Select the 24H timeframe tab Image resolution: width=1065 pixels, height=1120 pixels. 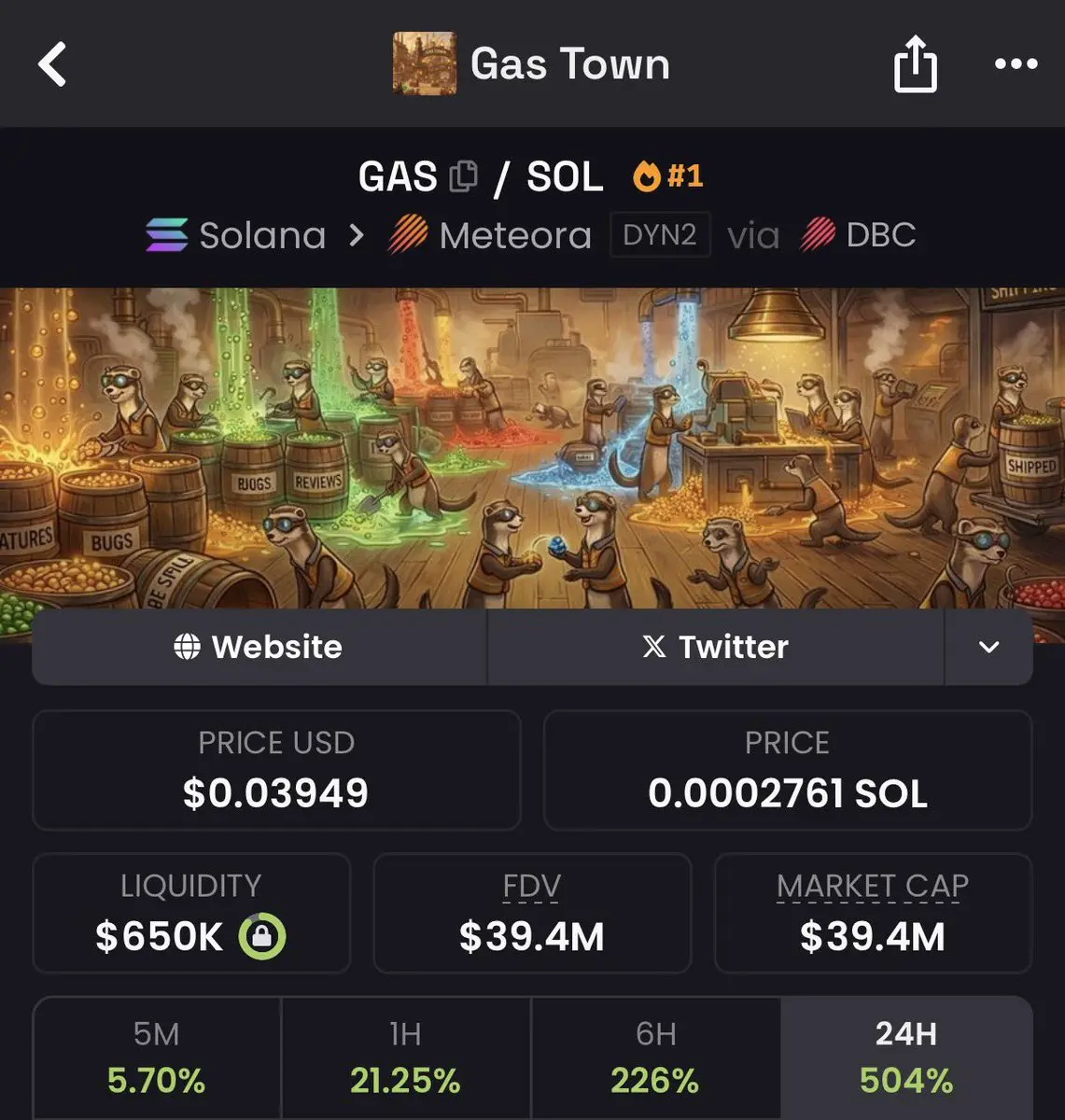905,1058
